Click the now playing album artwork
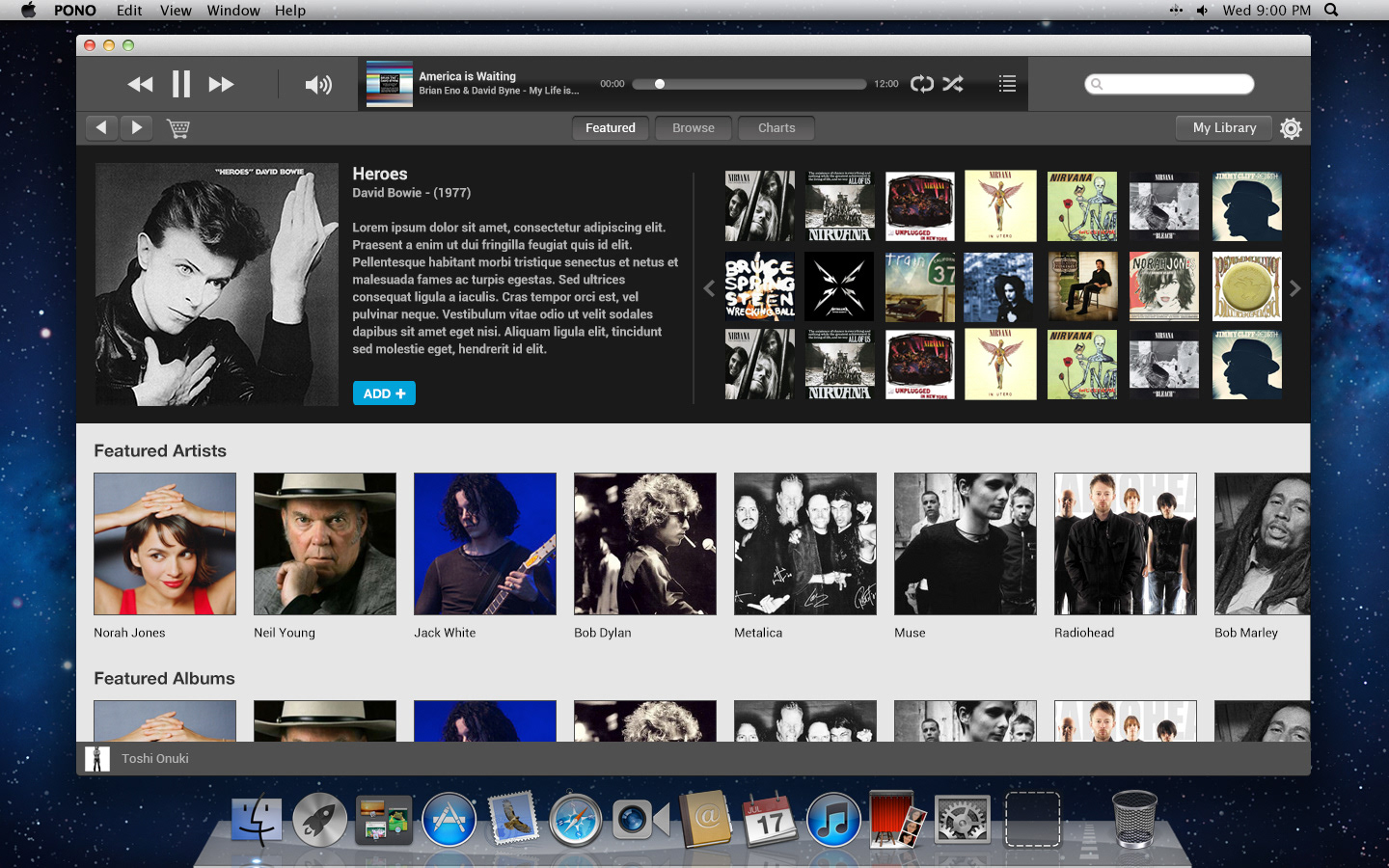 click(x=390, y=84)
